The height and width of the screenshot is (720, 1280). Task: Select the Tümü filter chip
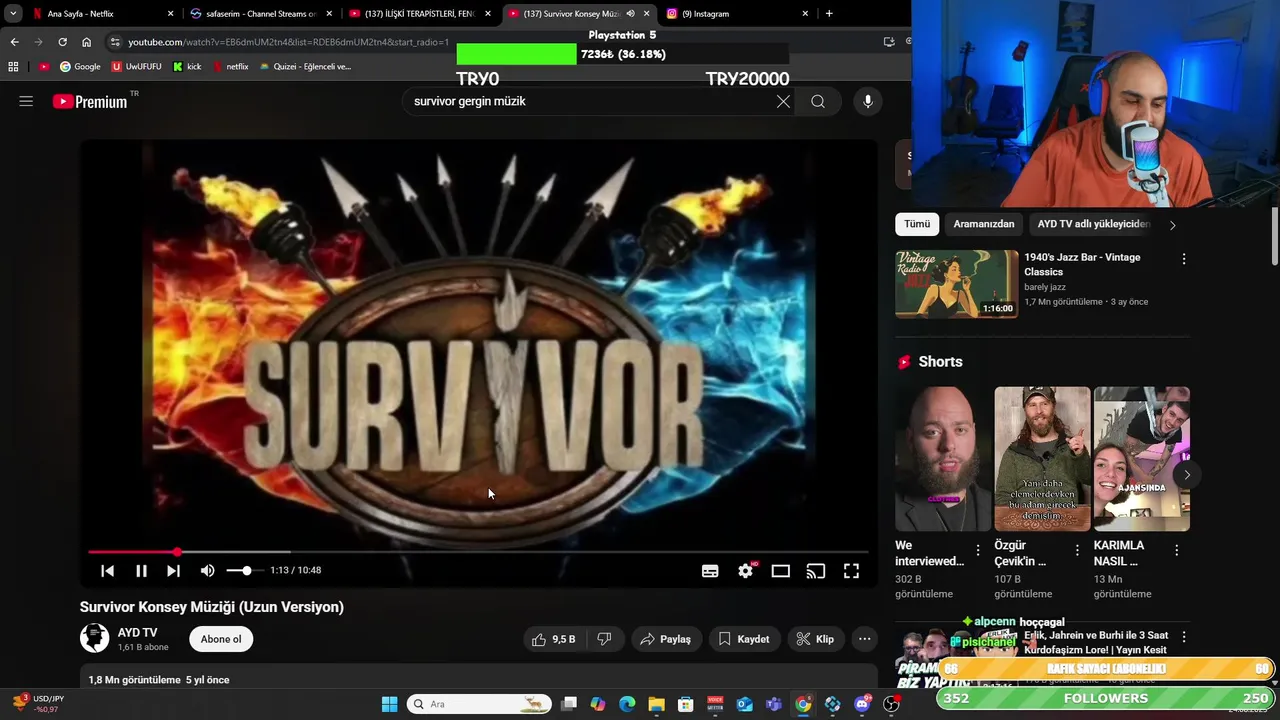coord(917,224)
